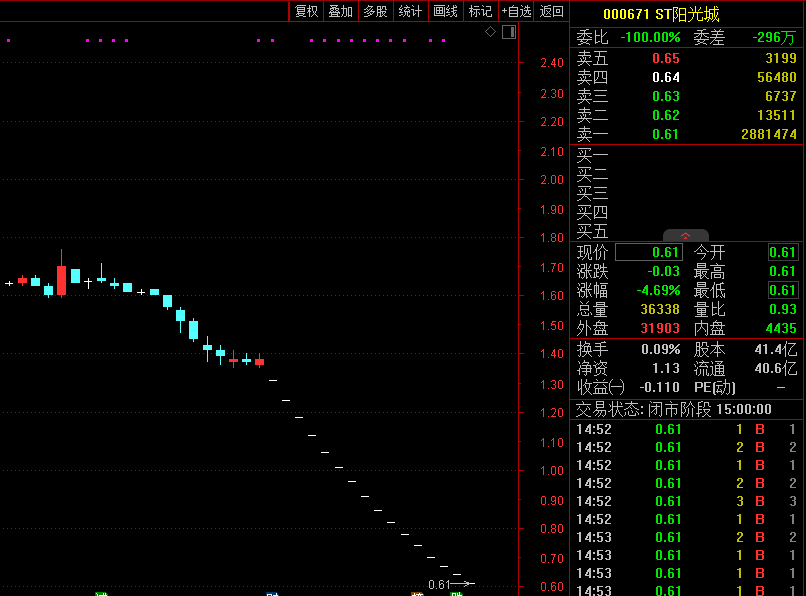
Task: Click the 1.00 price axis label
Action: (x=552, y=471)
